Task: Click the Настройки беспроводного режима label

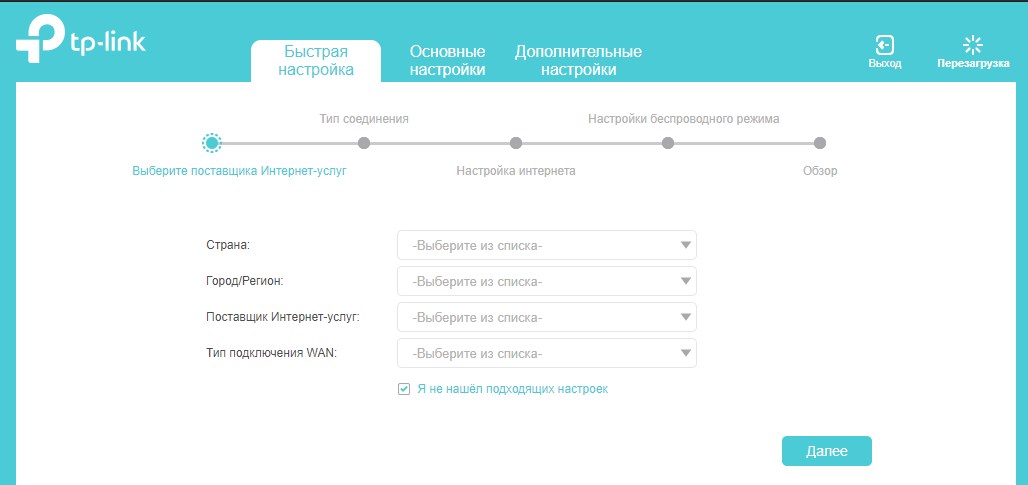Action: coord(684,119)
